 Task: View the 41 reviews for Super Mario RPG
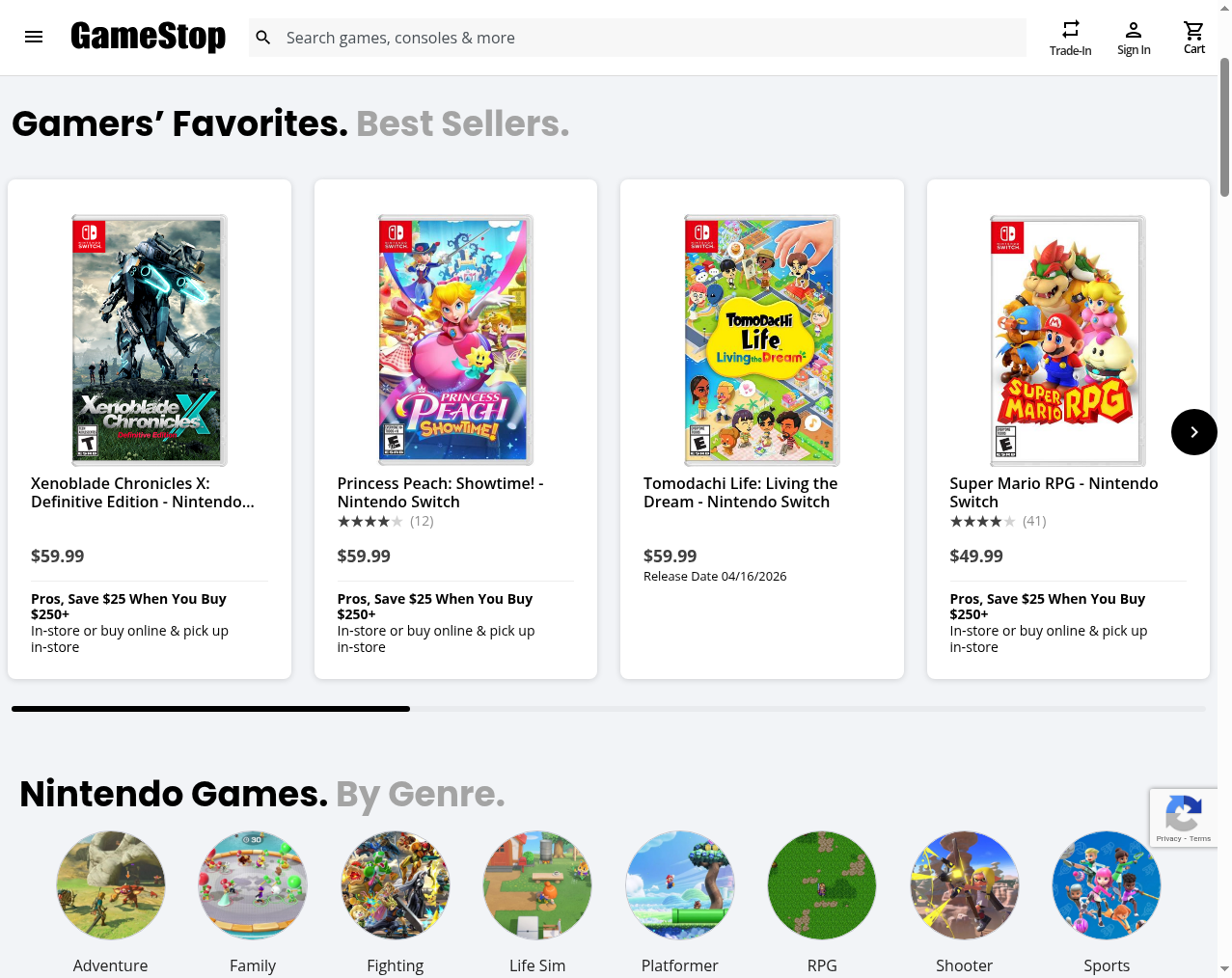tap(1033, 521)
